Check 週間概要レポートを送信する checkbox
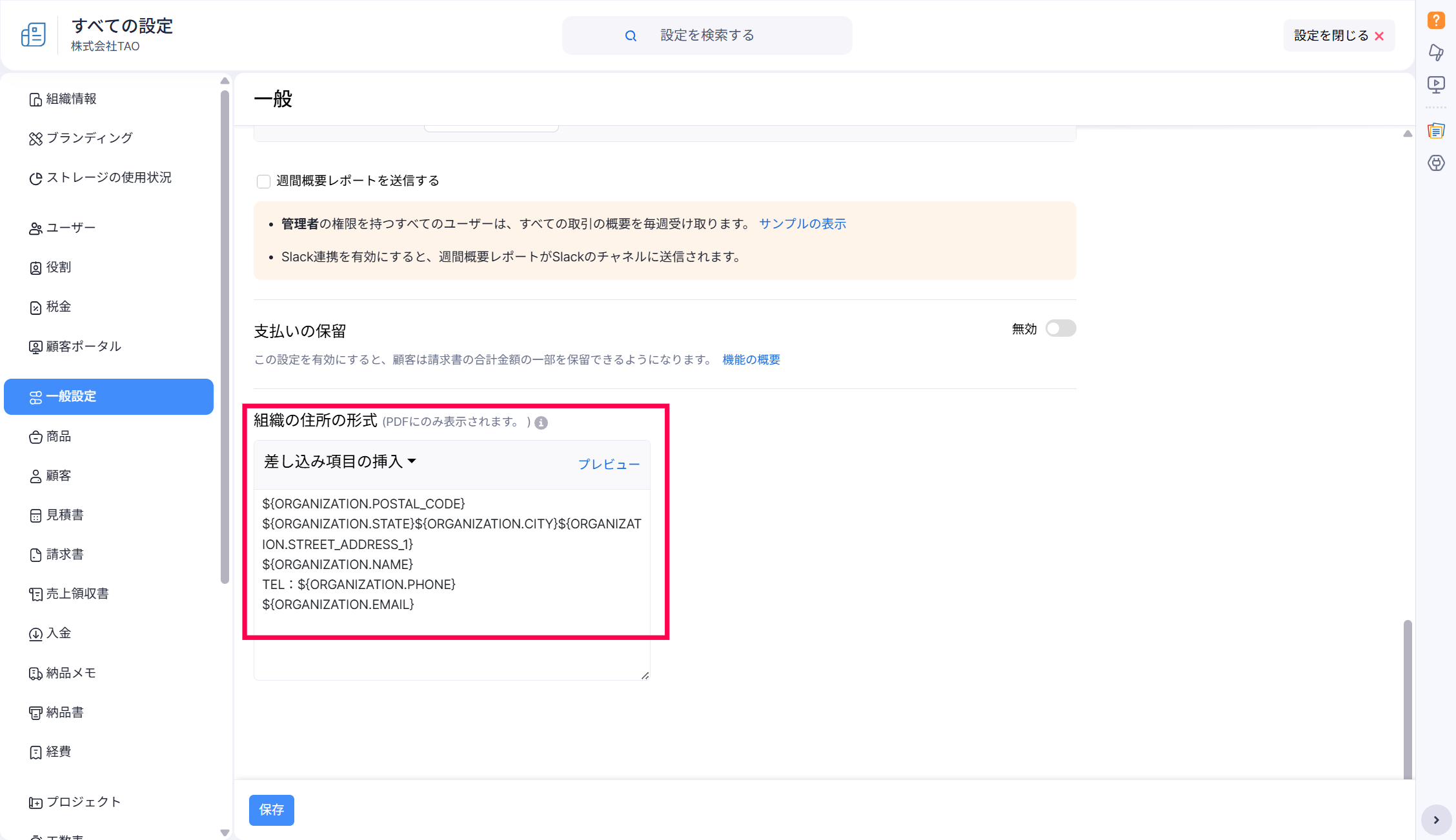The image size is (1456, 840). [x=263, y=181]
